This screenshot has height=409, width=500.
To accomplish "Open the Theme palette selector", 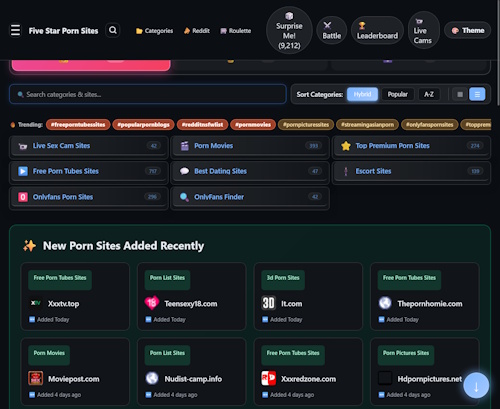I will click(x=468, y=30).
